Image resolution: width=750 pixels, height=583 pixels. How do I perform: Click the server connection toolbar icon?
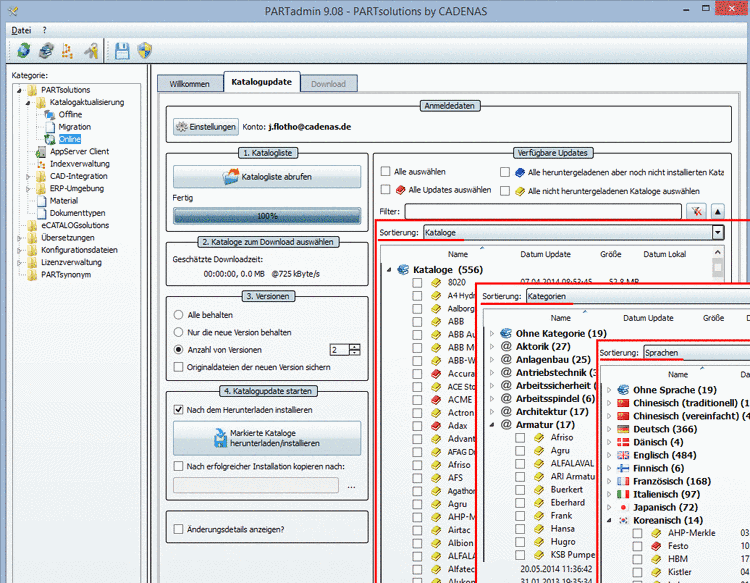click(x=46, y=50)
